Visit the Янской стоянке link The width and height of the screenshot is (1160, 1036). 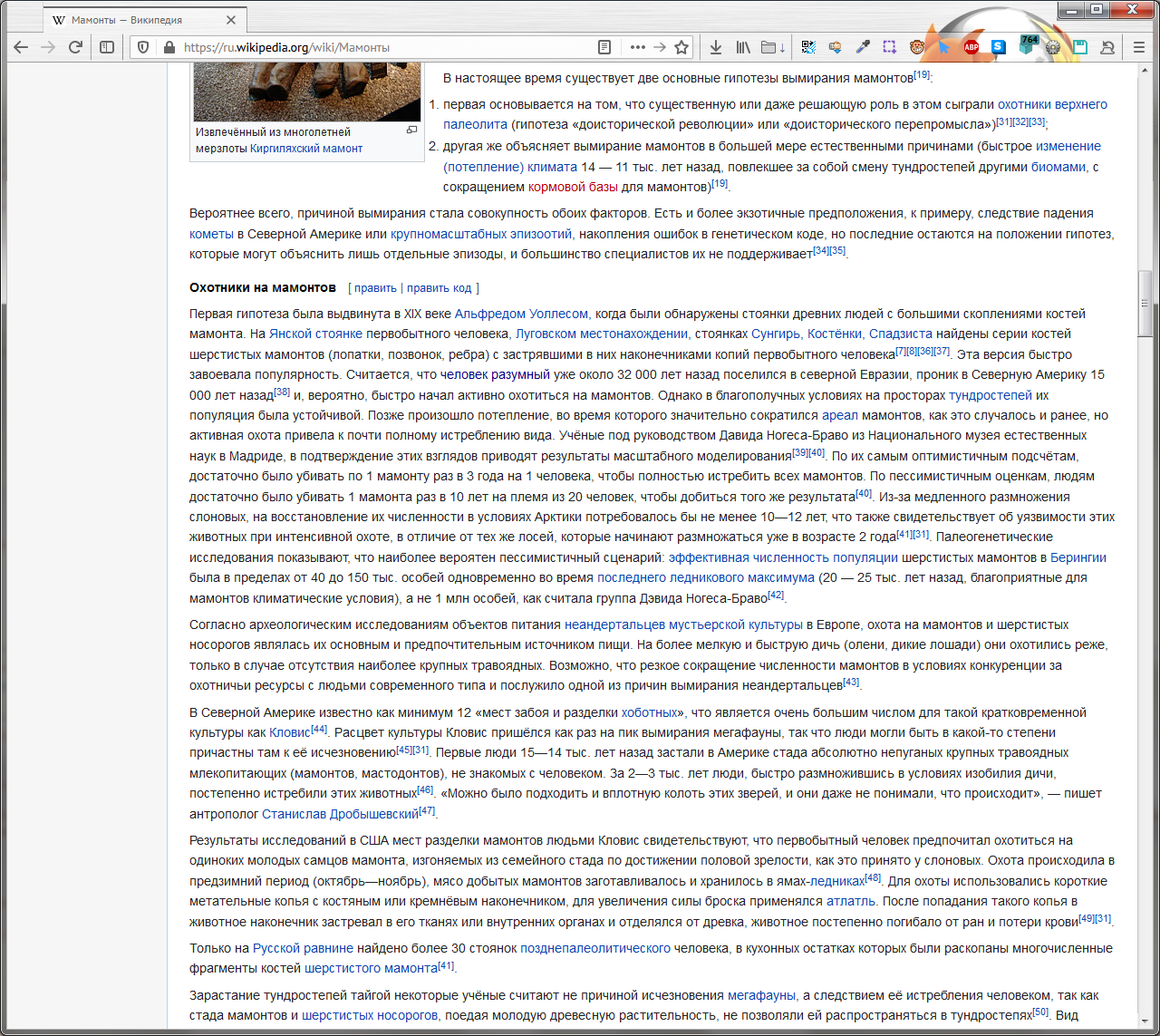point(315,334)
